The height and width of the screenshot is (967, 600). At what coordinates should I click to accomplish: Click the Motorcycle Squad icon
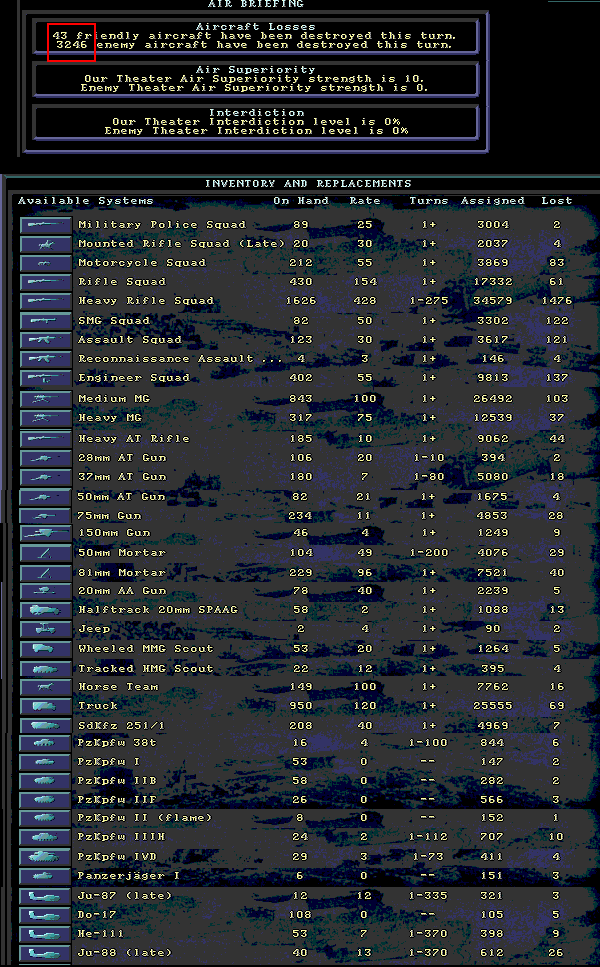[x=46, y=263]
